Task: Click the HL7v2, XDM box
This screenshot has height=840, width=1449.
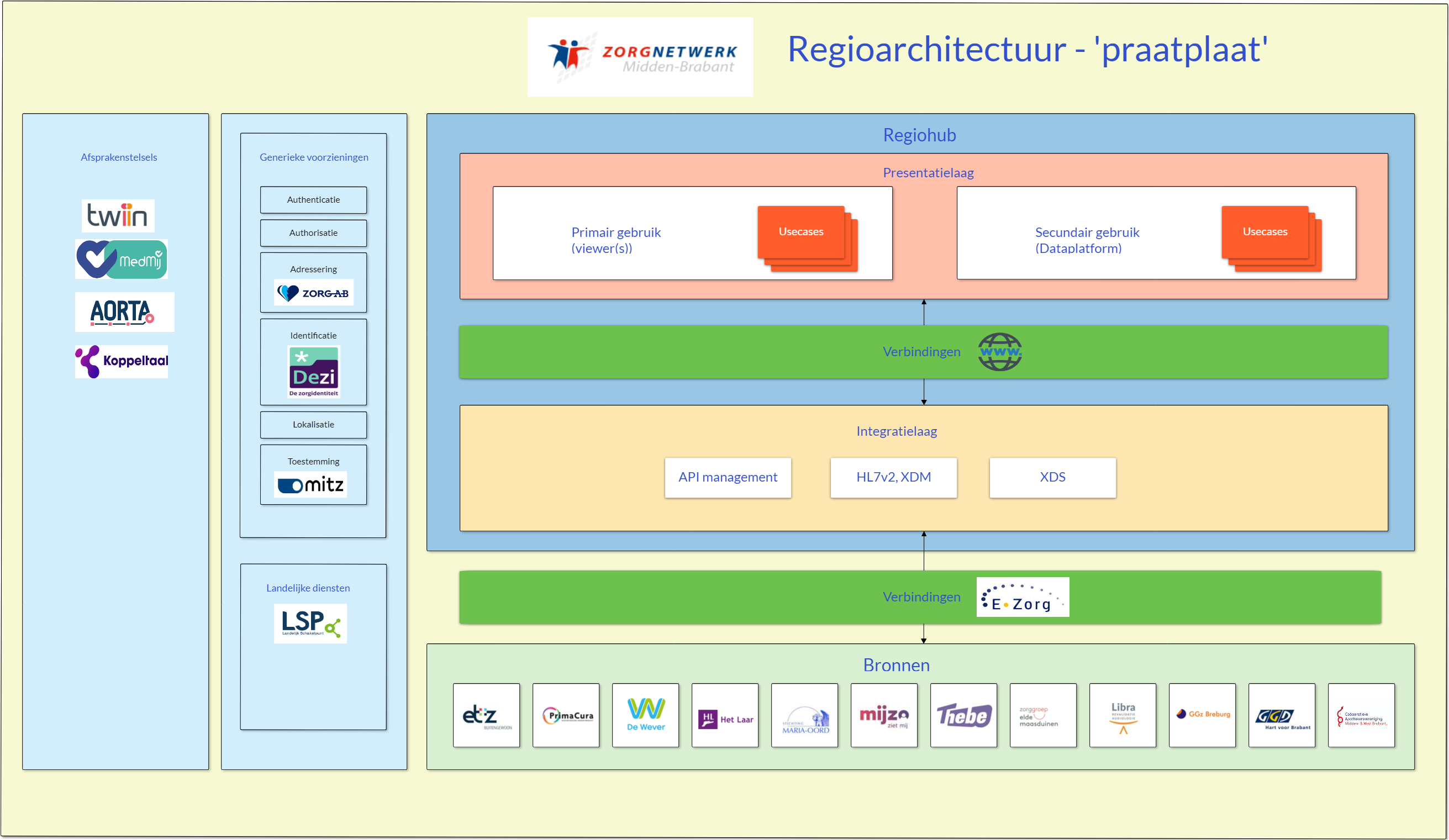Action: pos(893,477)
